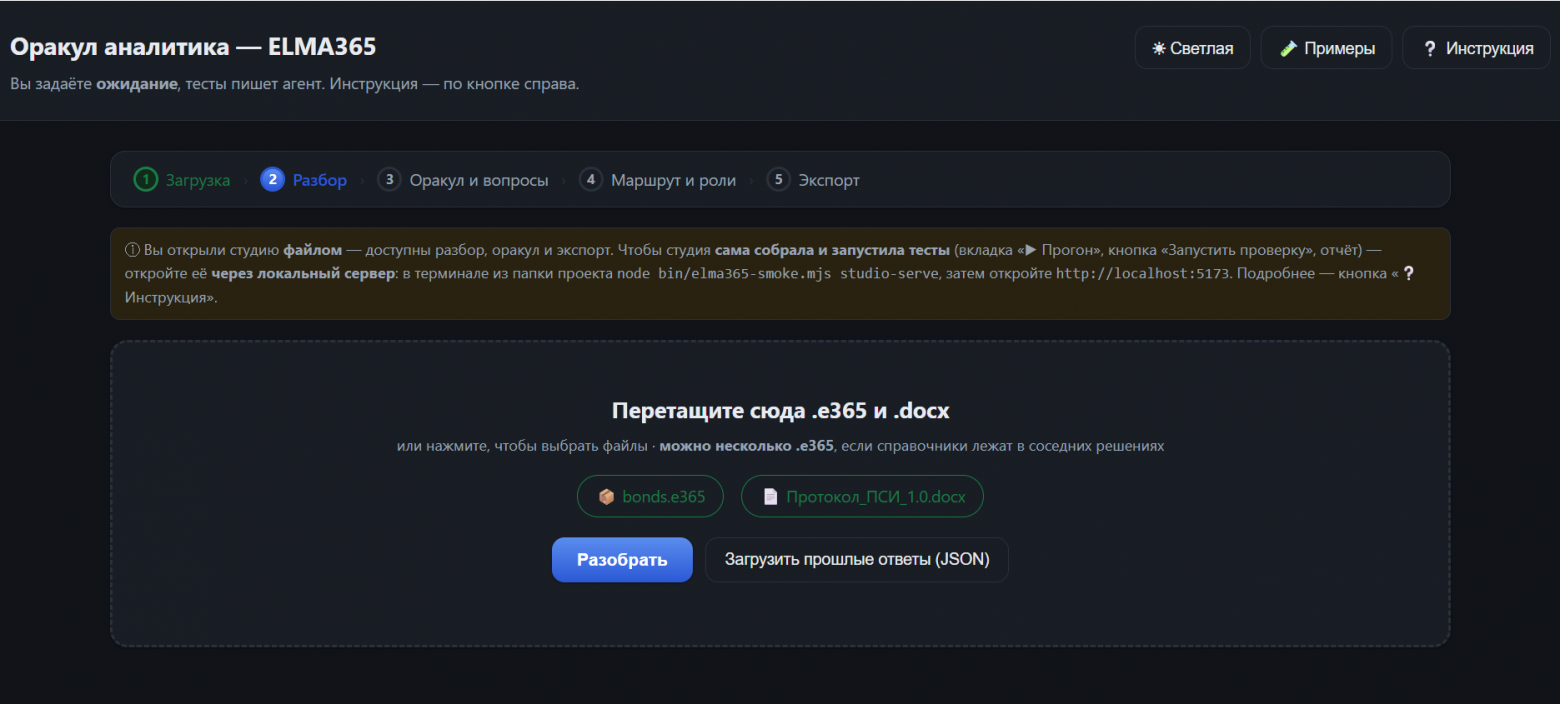
Task: Select the bonds.e365 file chip
Action: [650, 496]
